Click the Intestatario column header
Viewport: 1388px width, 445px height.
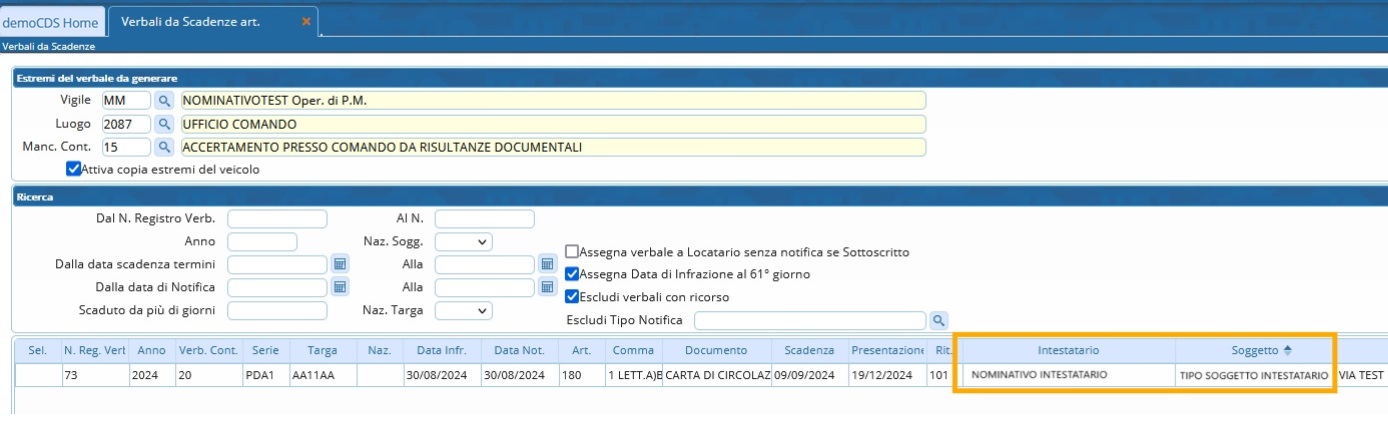1068,351
